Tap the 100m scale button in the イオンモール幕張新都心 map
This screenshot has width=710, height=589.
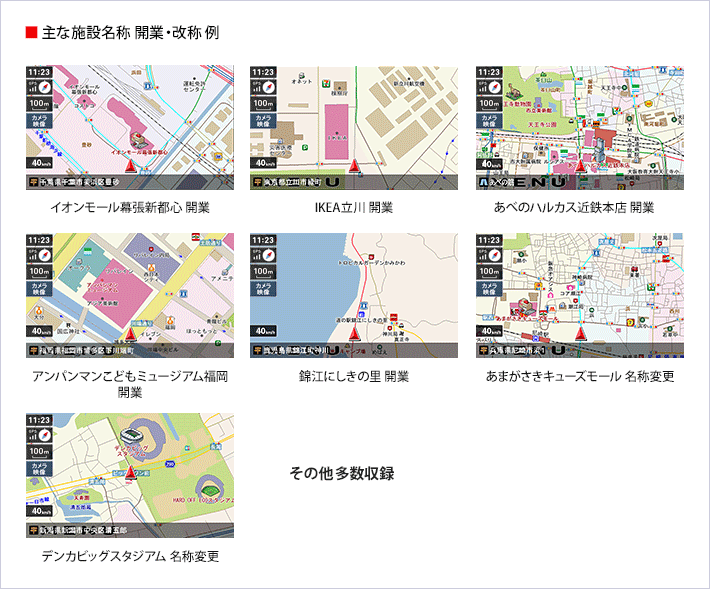39,104
